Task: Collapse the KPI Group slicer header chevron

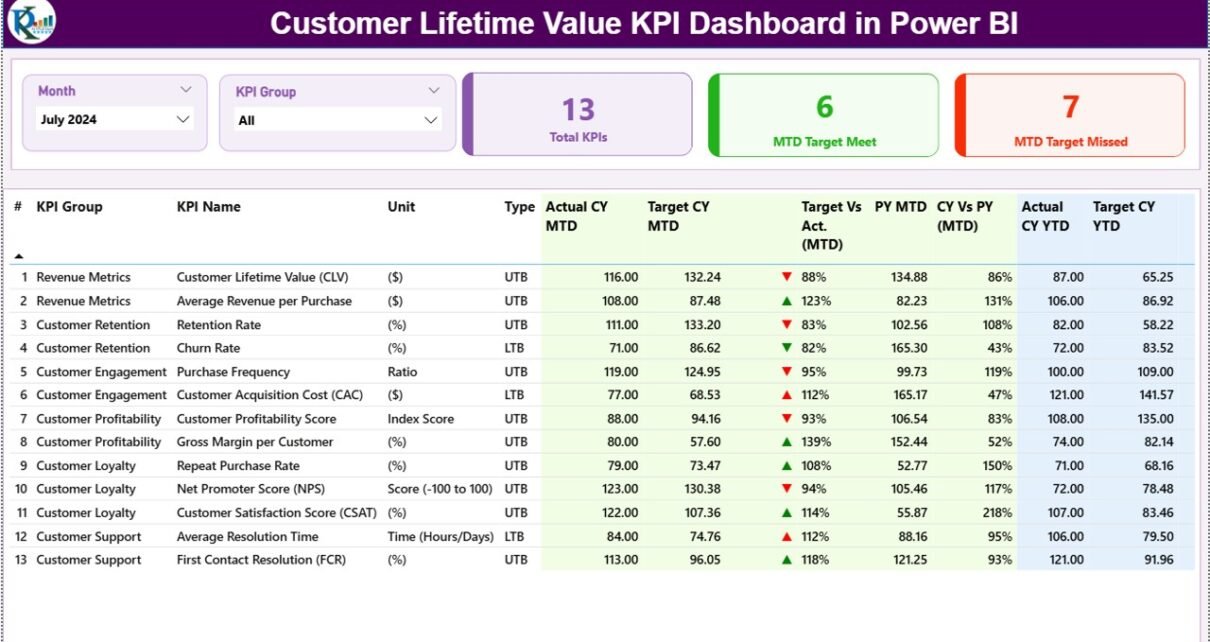Action: 433,91
